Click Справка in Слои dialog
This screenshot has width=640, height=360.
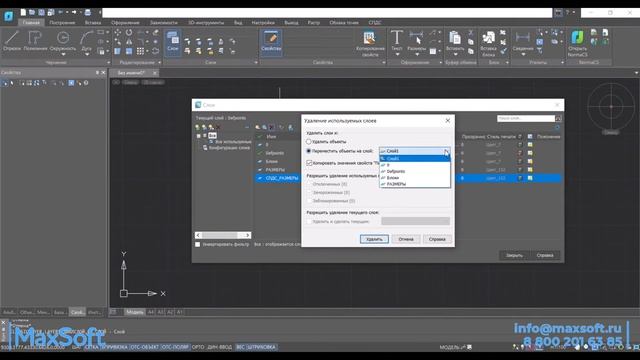(x=545, y=256)
